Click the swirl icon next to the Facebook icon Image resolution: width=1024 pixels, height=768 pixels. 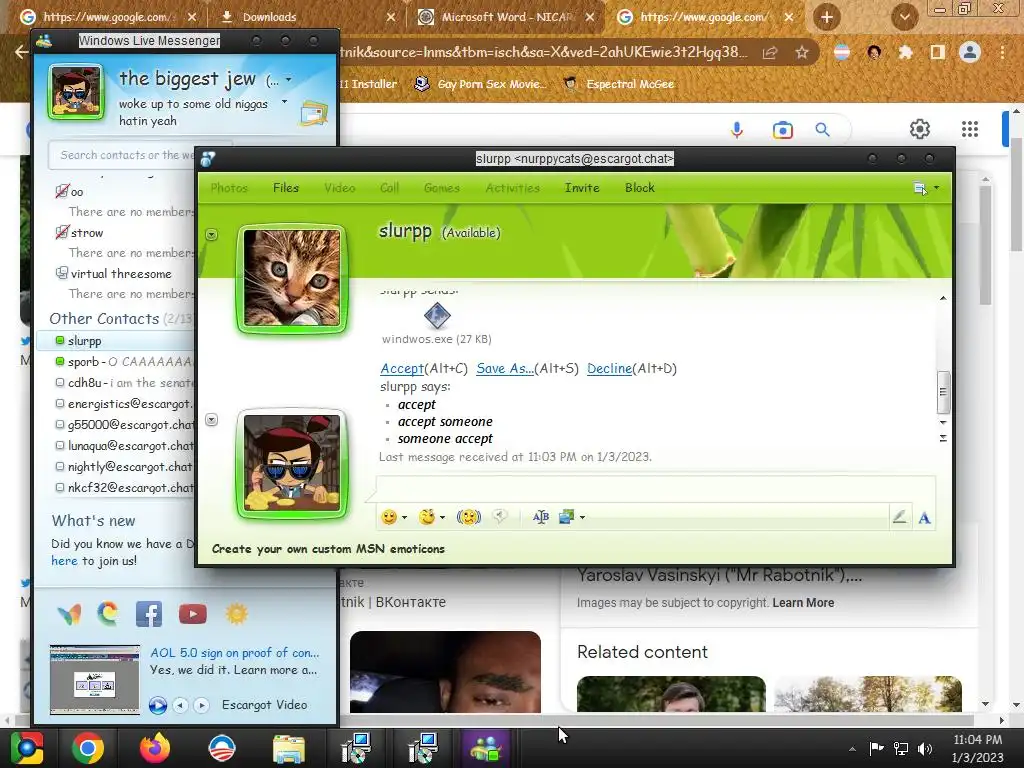(108, 614)
